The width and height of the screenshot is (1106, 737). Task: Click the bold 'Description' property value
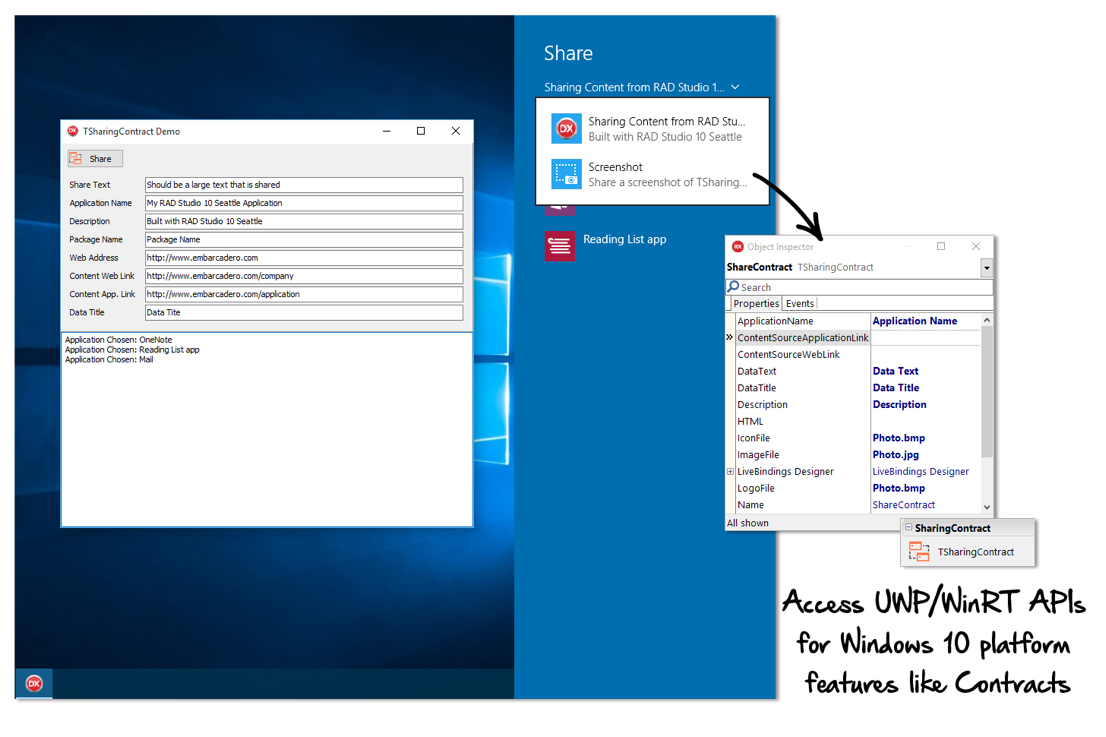pyautogui.click(x=899, y=405)
